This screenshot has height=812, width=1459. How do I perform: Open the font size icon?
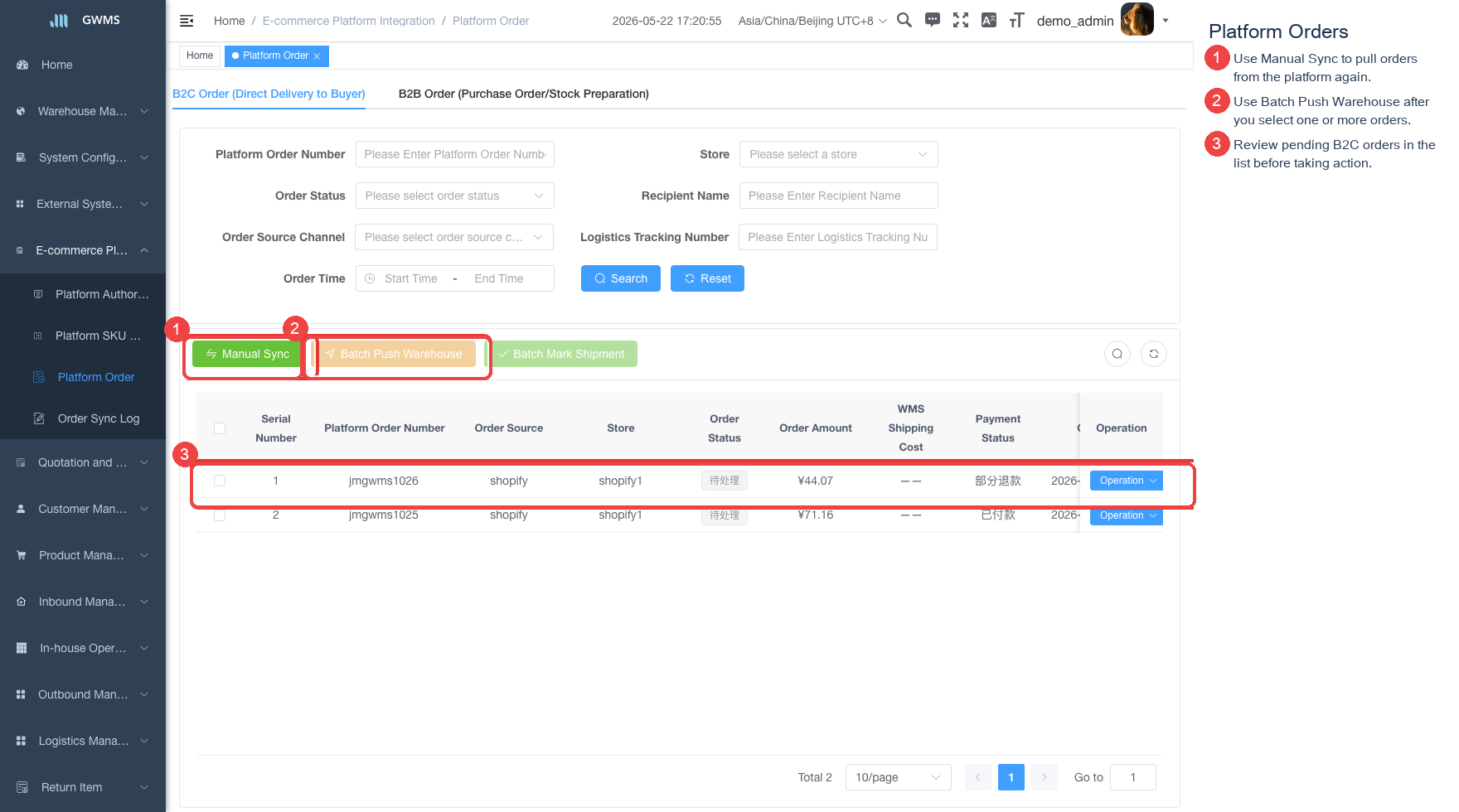pos(1017,20)
